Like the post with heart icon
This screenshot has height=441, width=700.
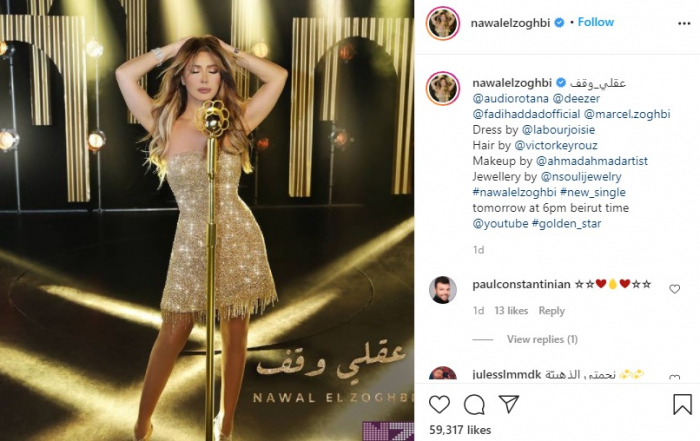point(439,404)
